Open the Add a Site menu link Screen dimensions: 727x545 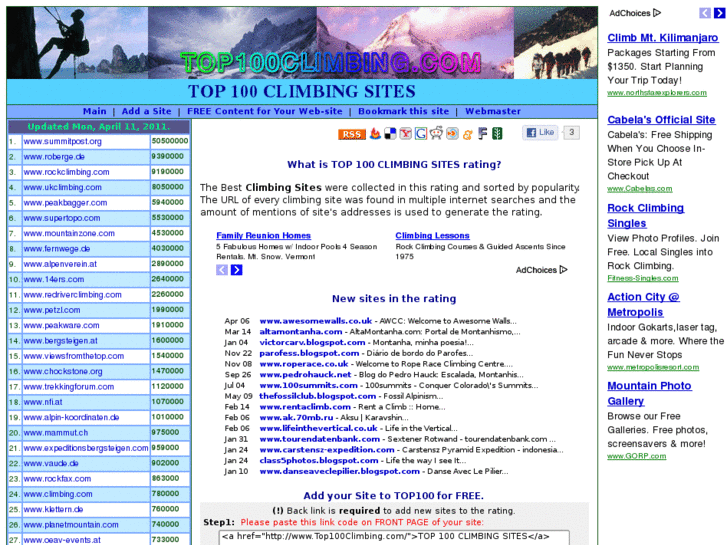tap(147, 111)
